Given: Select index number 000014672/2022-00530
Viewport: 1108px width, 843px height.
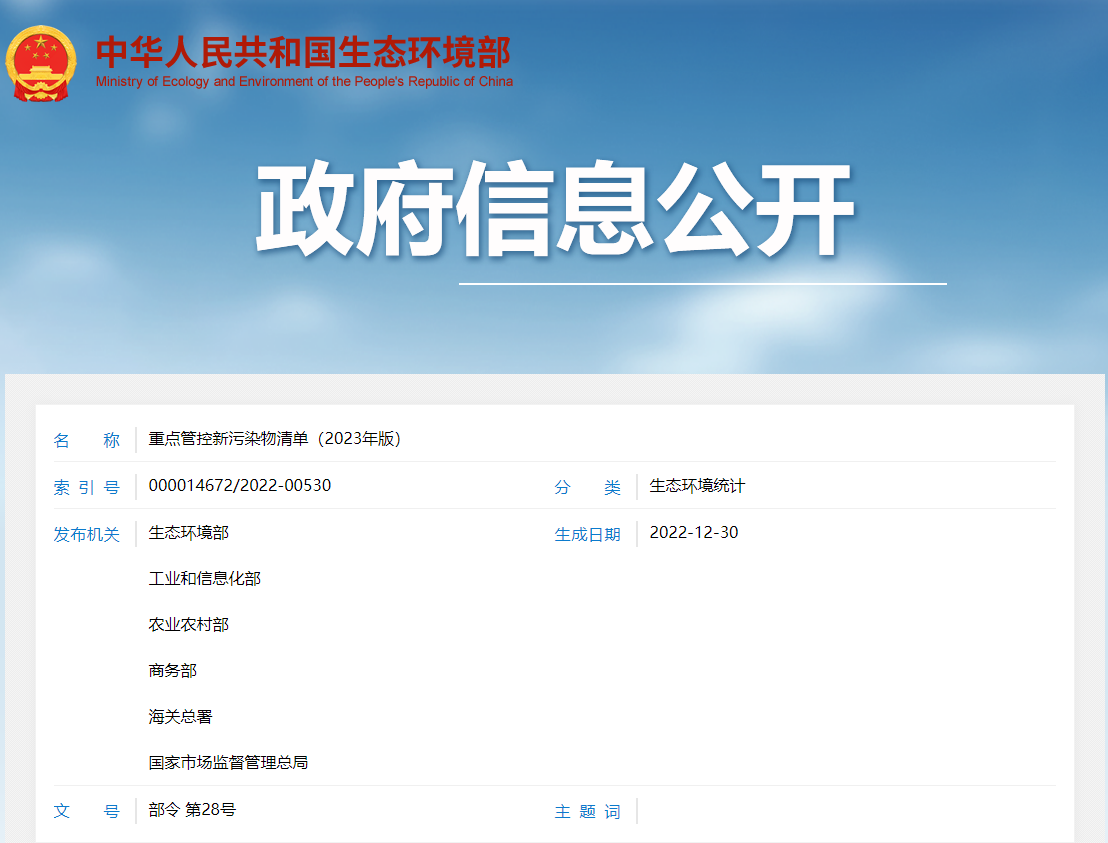Looking at the screenshot, I should (x=240, y=485).
